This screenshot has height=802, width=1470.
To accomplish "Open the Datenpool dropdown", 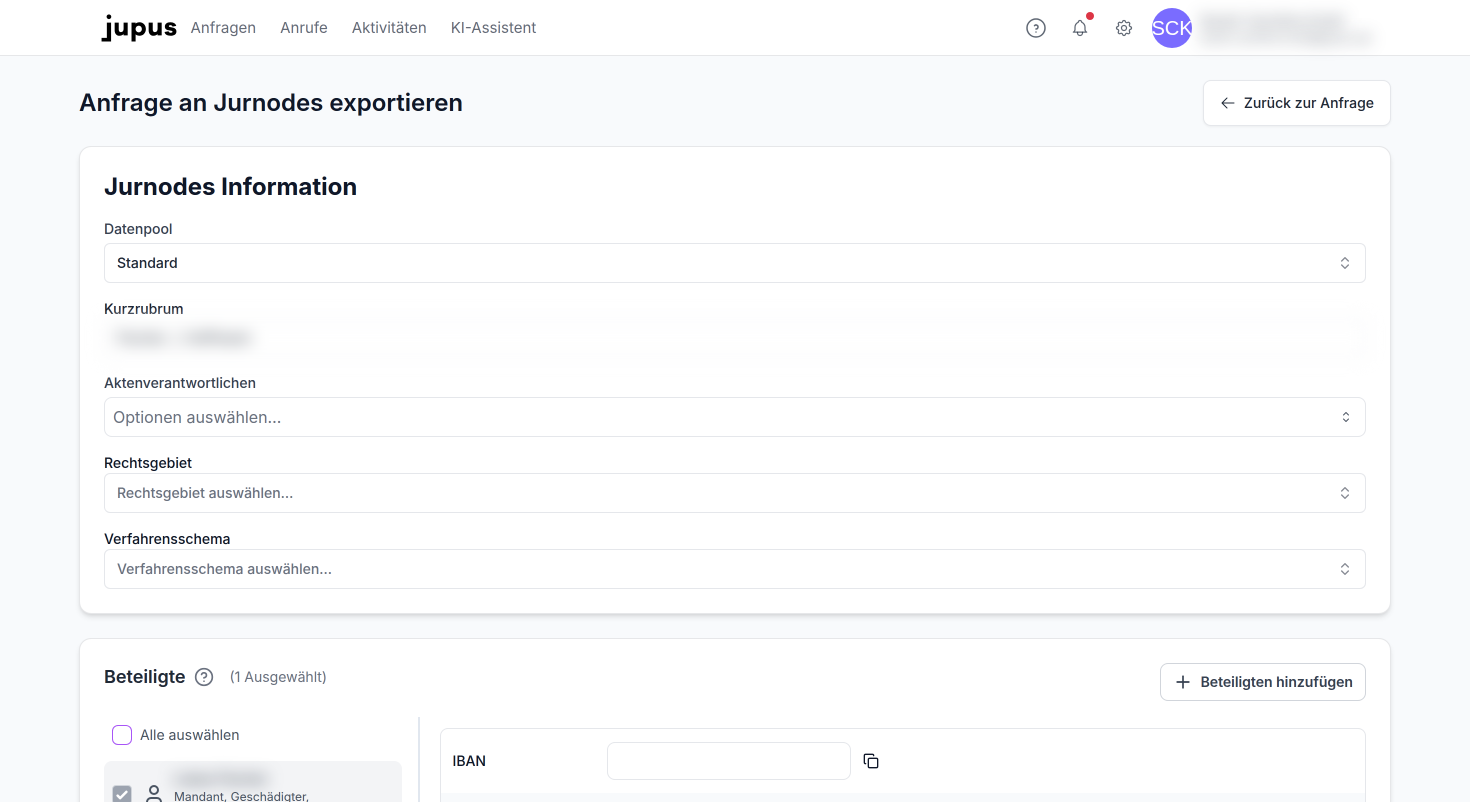I will (735, 263).
